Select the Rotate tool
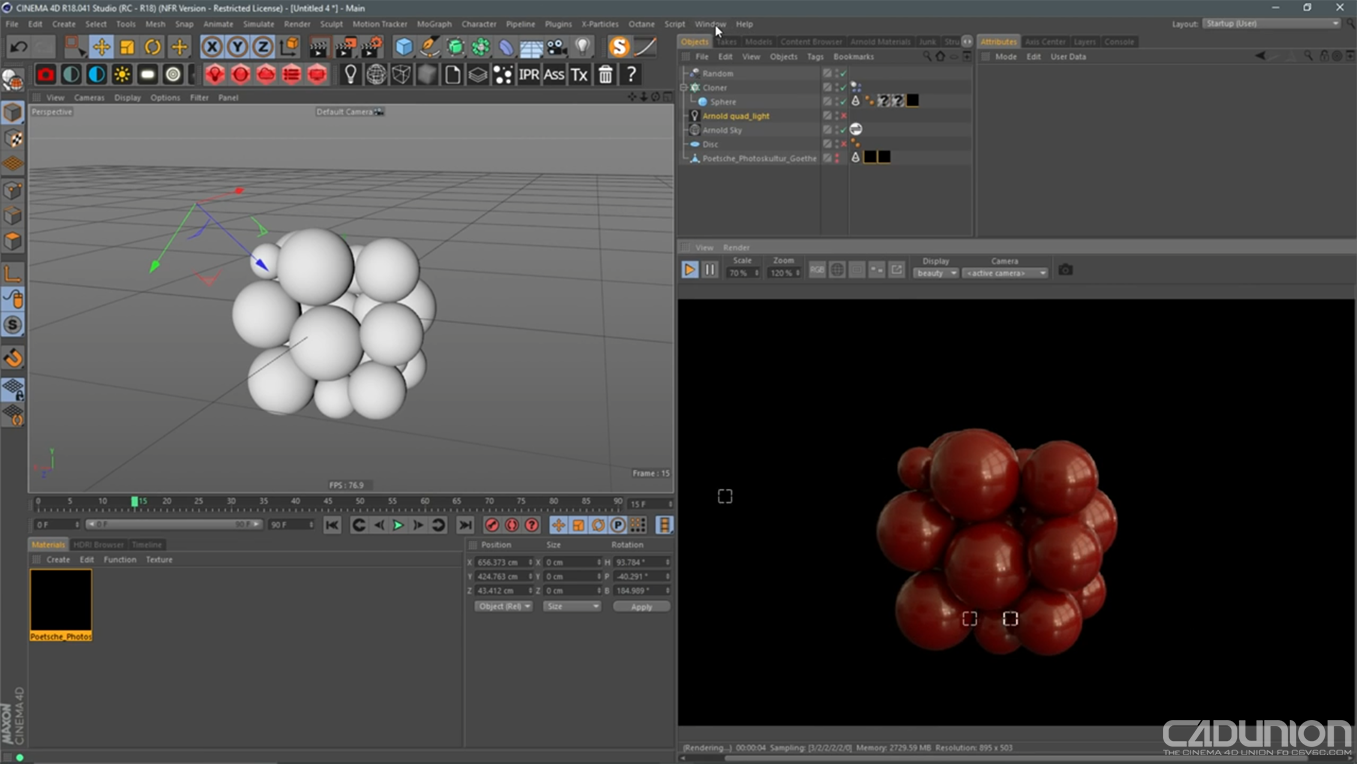 click(152, 46)
